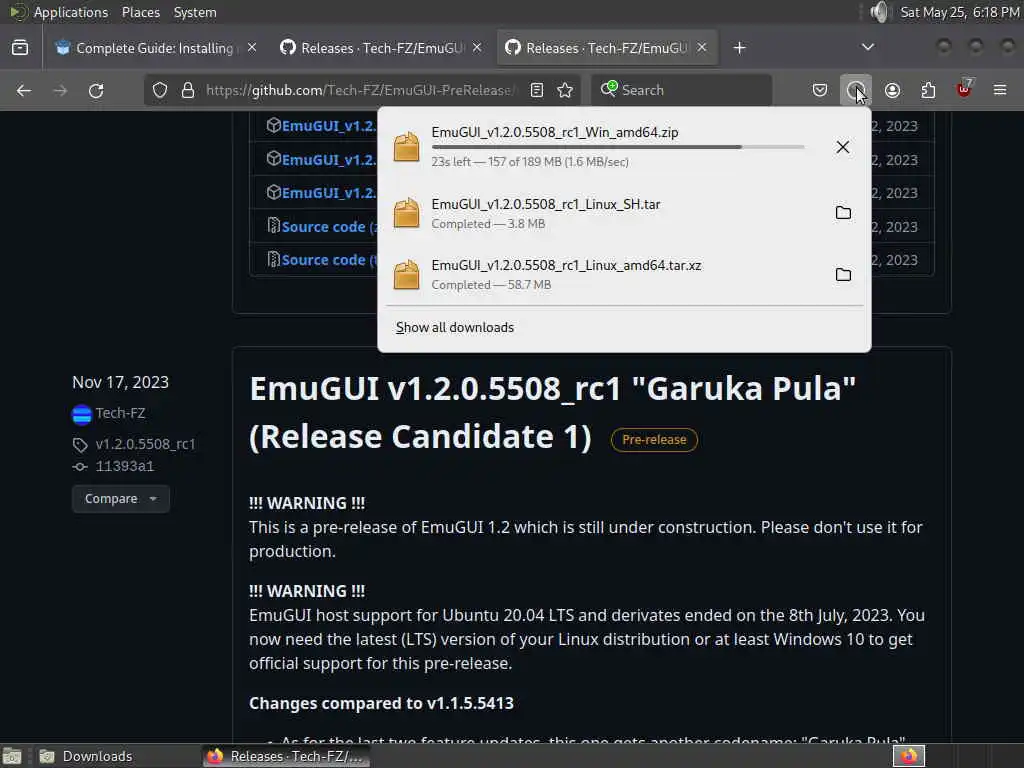Reload the current GitHub page

click(96, 90)
